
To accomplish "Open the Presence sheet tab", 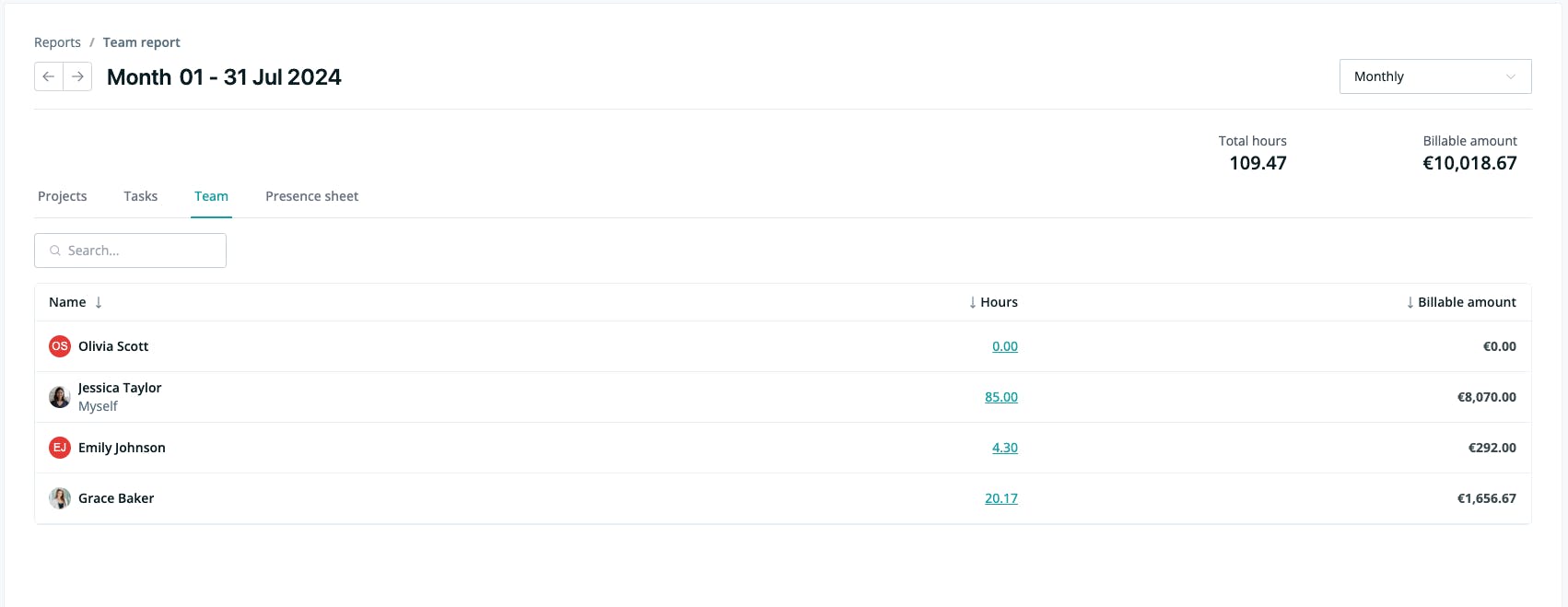I will click(x=312, y=196).
